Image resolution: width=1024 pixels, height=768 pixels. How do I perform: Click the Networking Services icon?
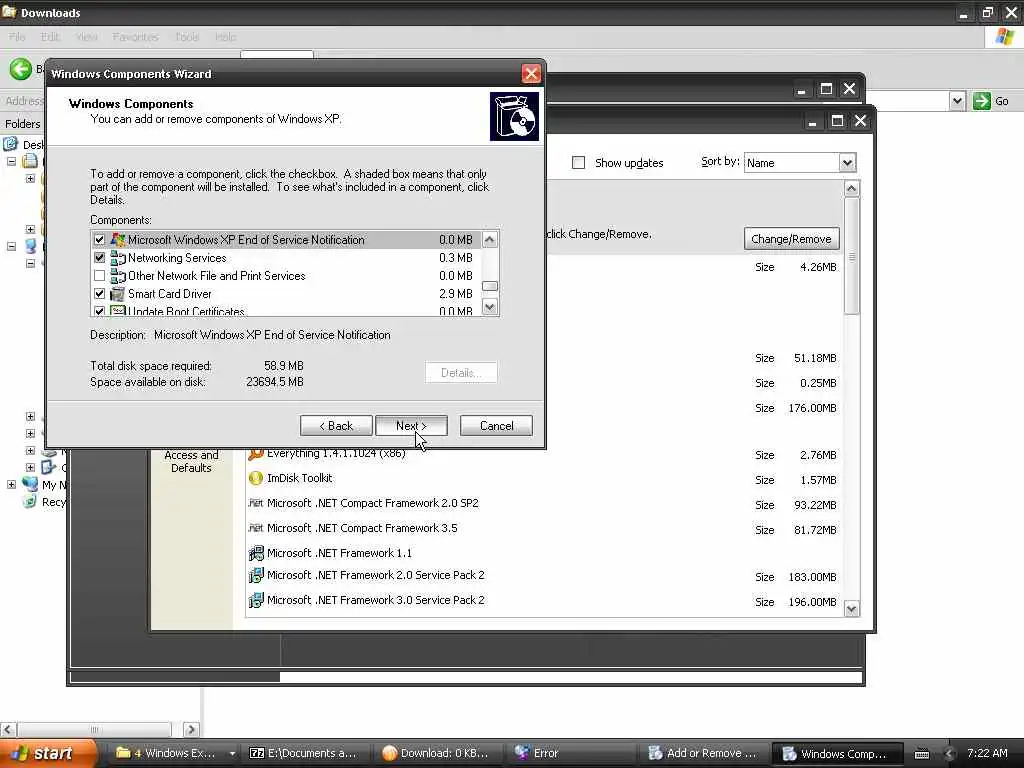pyautogui.click(x=118, y=258)
